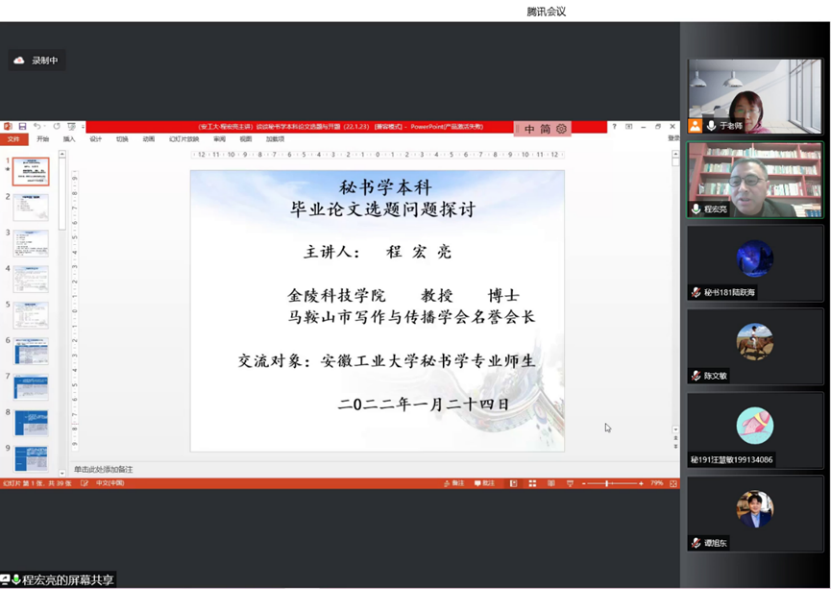Click 单击此处添加备注 notes field
This screenshot has height=589, width=831.
pos(103,469)
